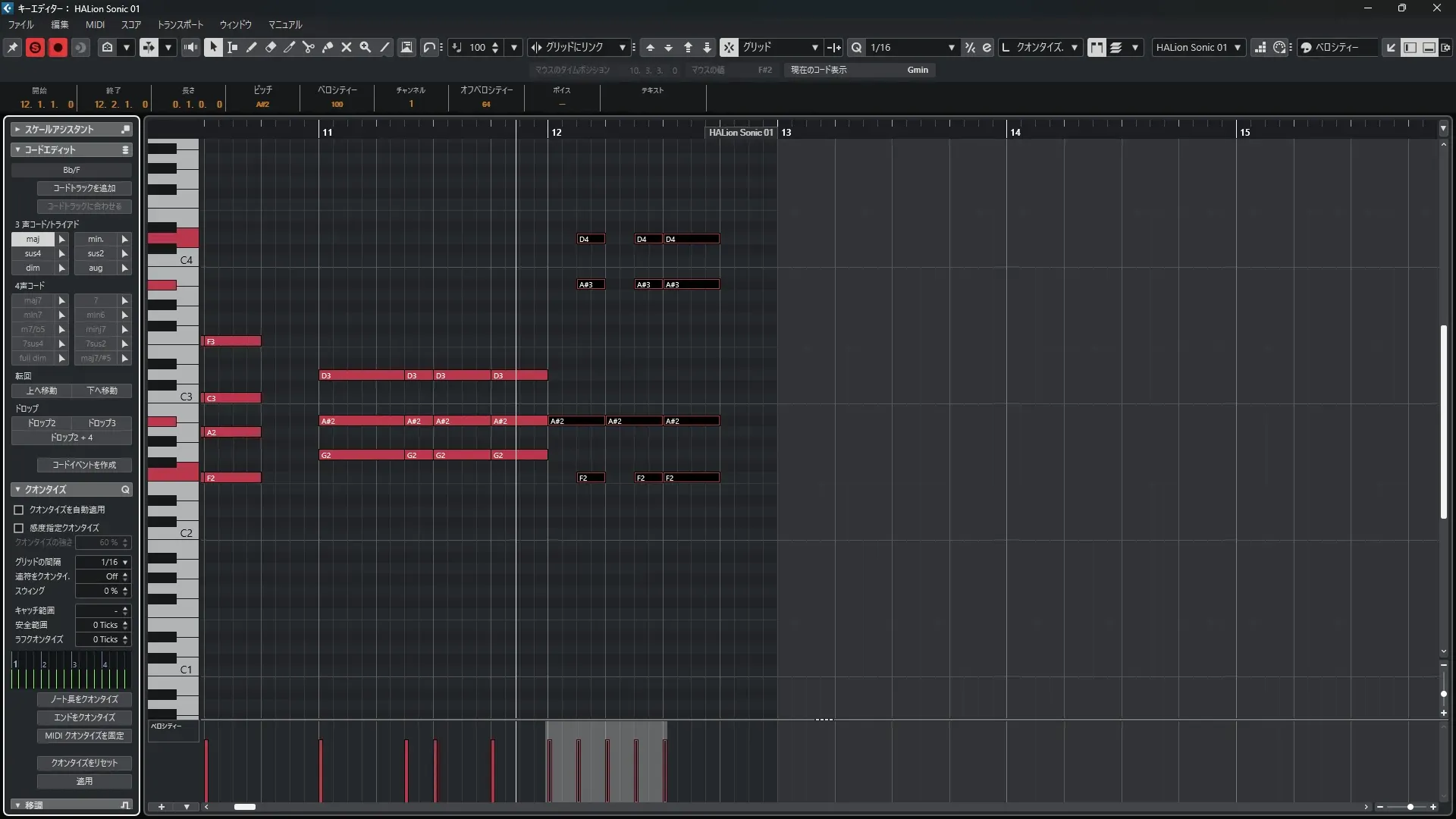This screenshot has height=819, width=1456.
Task: Collapse the コードエディット section
Action: click(17, 149)
